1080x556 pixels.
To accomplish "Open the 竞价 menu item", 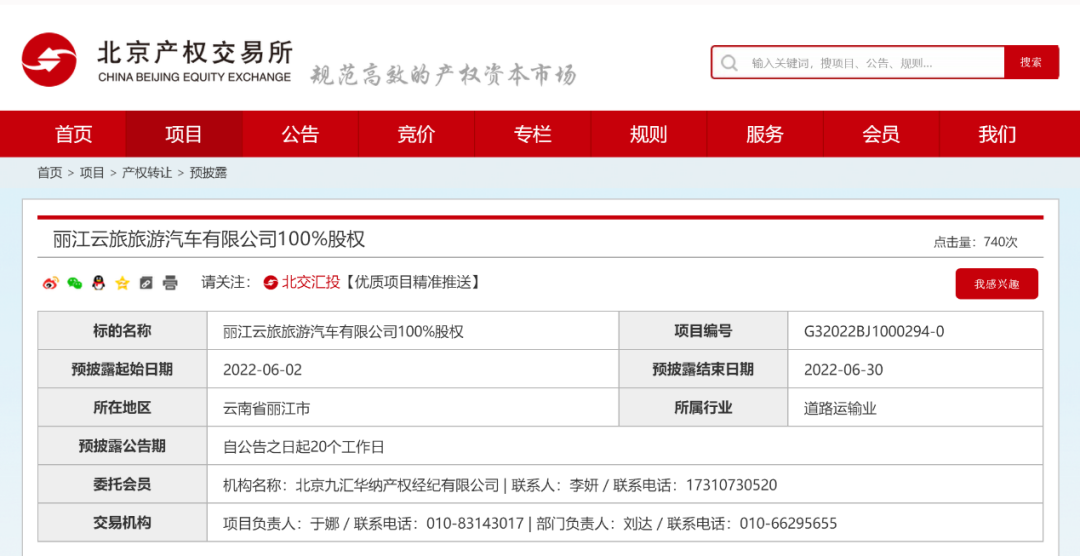I will 416,134.
